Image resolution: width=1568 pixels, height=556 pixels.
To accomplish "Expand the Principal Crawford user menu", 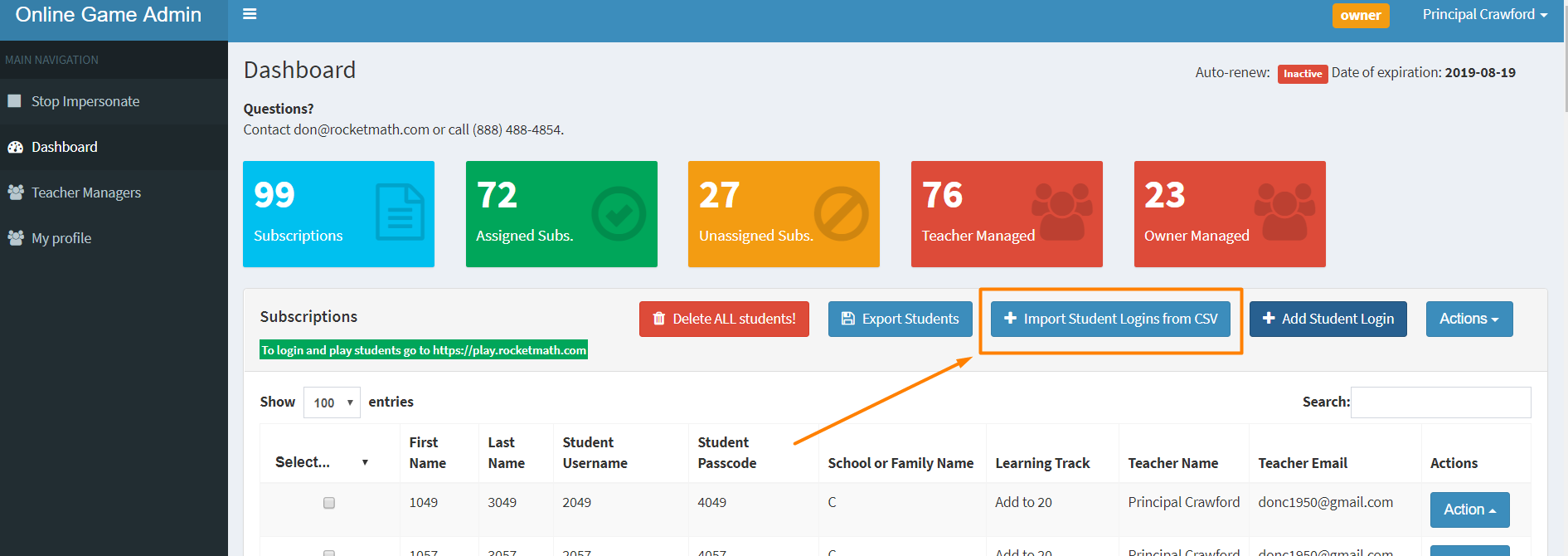I will coord(1484,15).
